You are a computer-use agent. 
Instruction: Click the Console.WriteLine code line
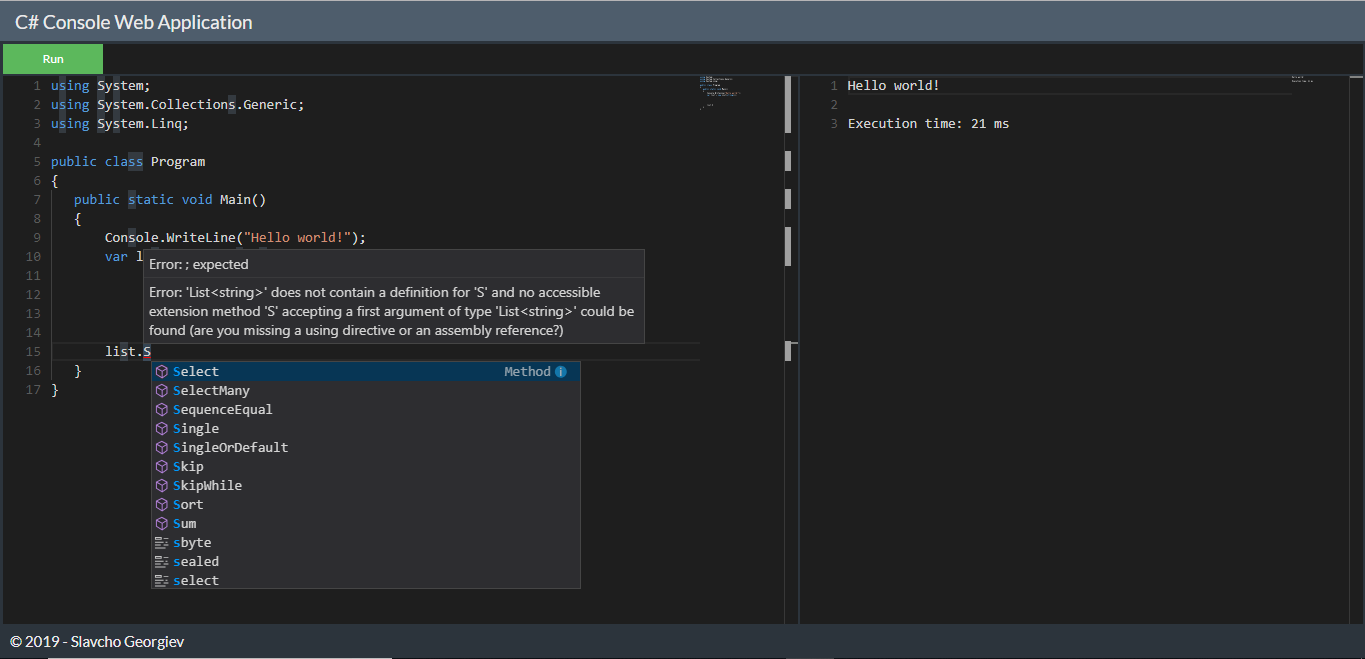click(236, 238)
